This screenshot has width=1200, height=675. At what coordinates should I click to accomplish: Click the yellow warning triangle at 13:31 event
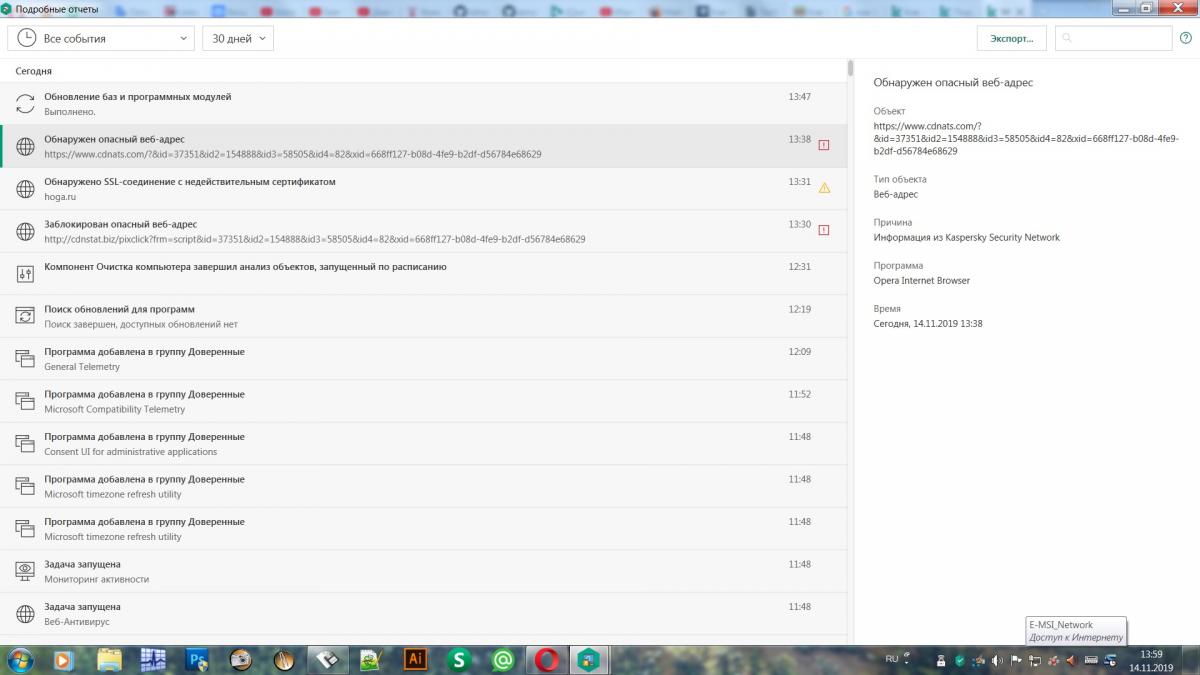pos(824,187)
